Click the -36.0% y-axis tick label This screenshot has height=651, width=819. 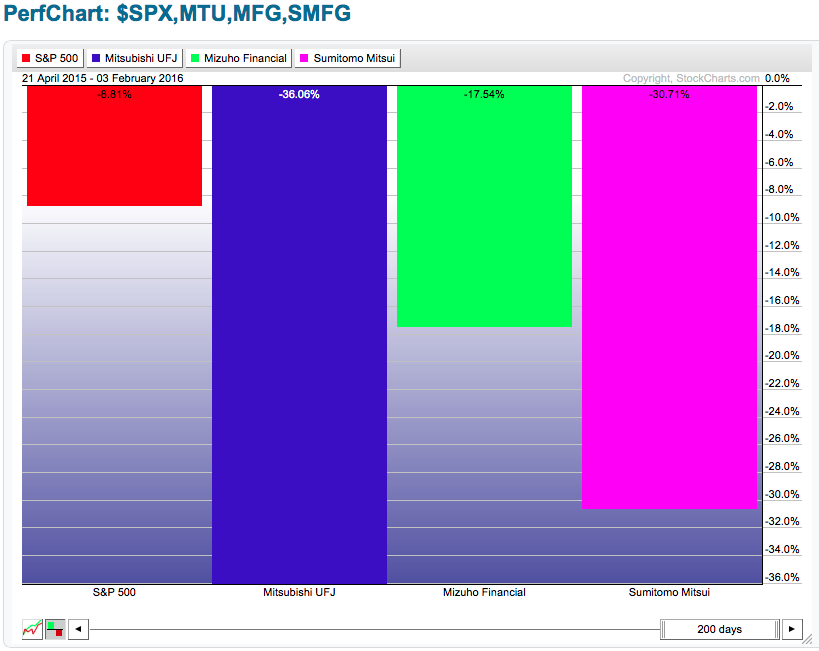click(x=782, y=577)
